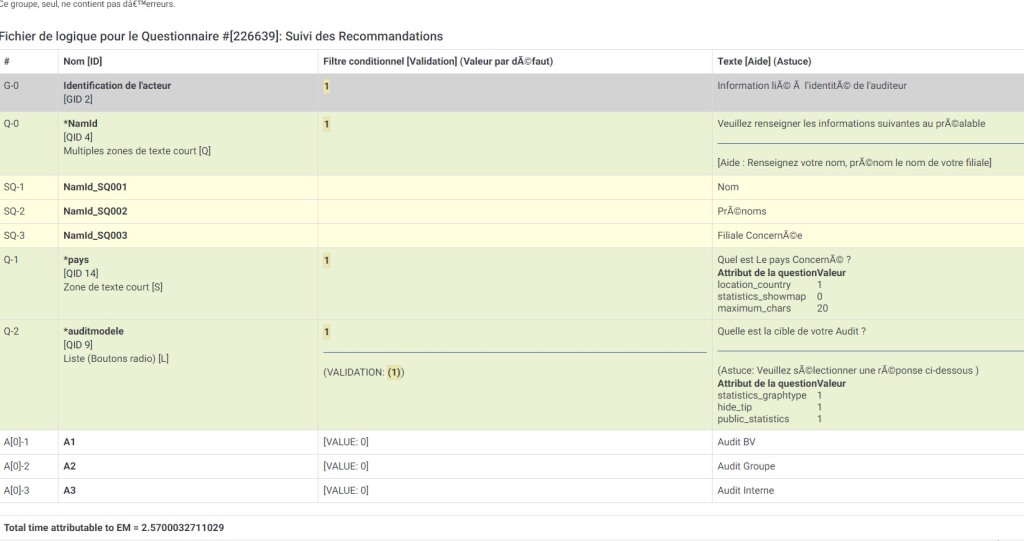Open the [QID 4] question link

click(78, 137)
